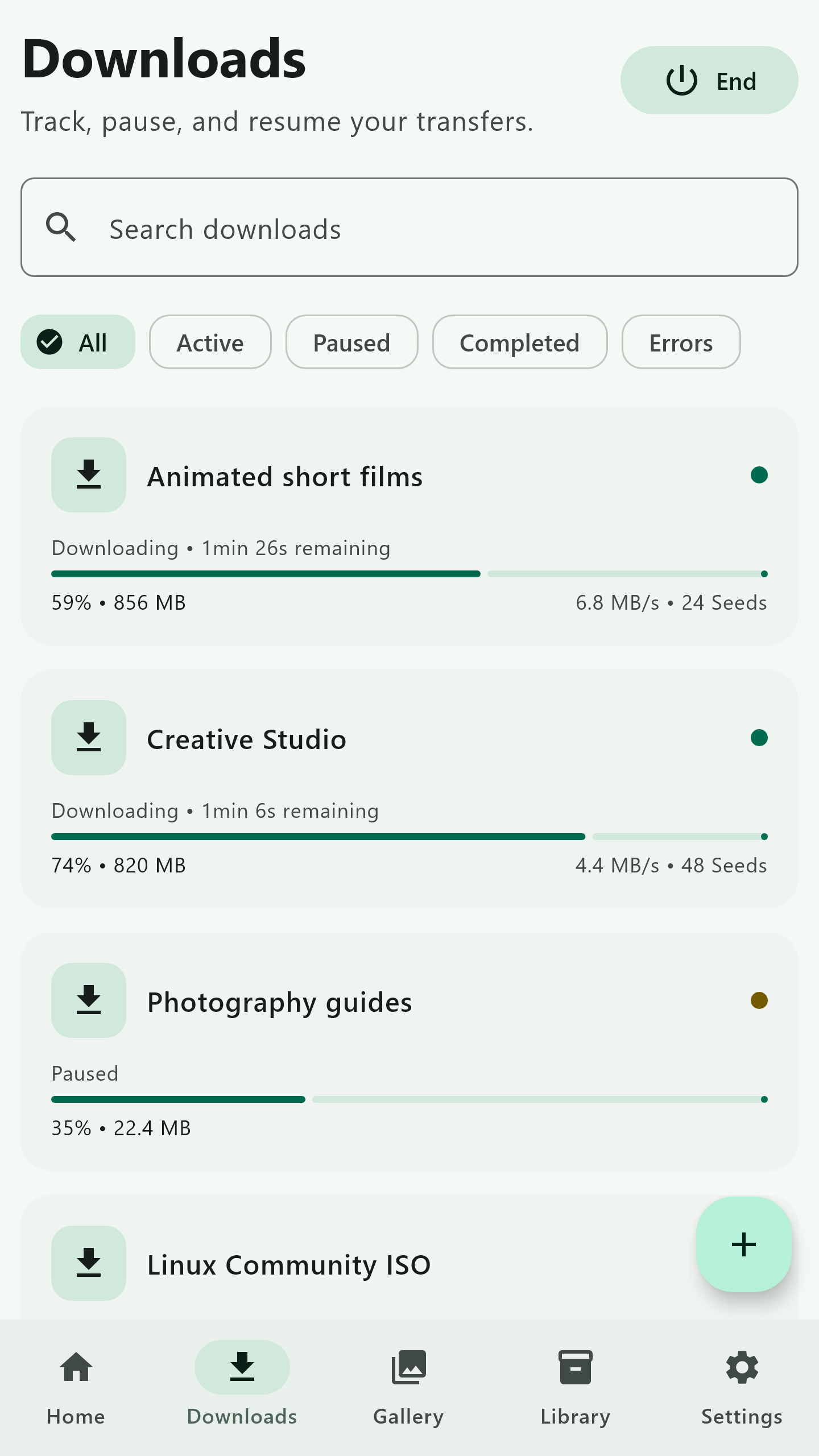The width and height of the screenshot is (819, 1456).
Task: Open Gallery tab
Action: (408, 1388)
